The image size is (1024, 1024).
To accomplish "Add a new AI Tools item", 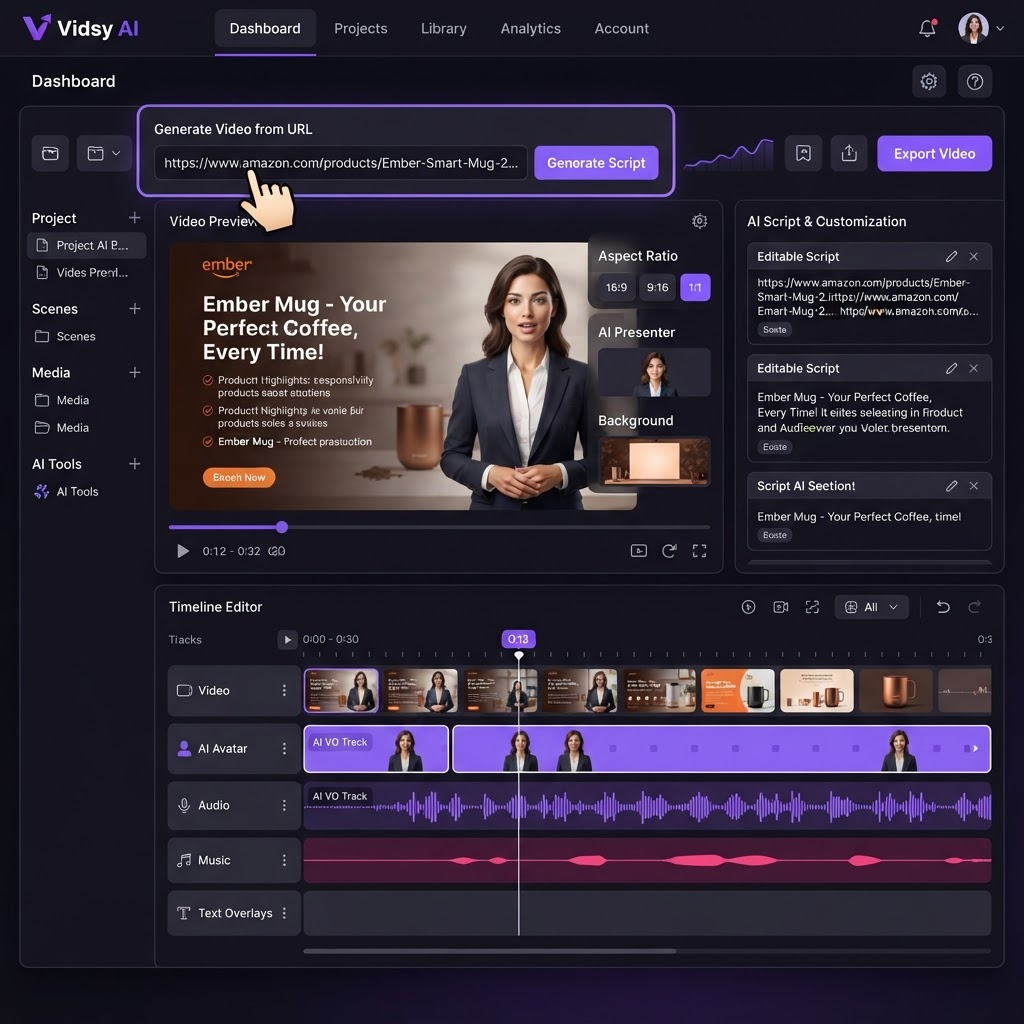I will tap(135, 464).
